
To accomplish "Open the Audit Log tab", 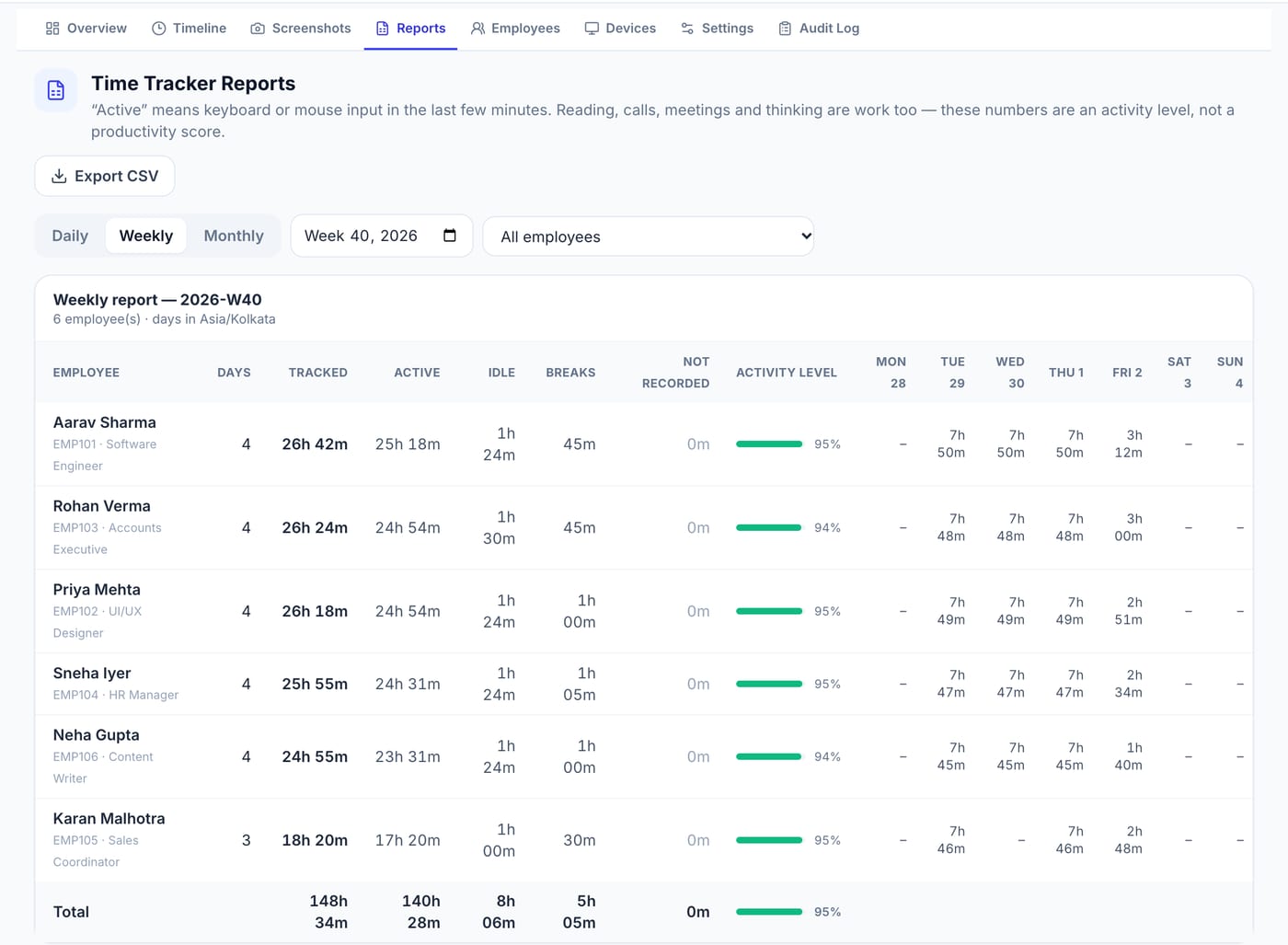I will pyautogui.click(x=819, y=29).
